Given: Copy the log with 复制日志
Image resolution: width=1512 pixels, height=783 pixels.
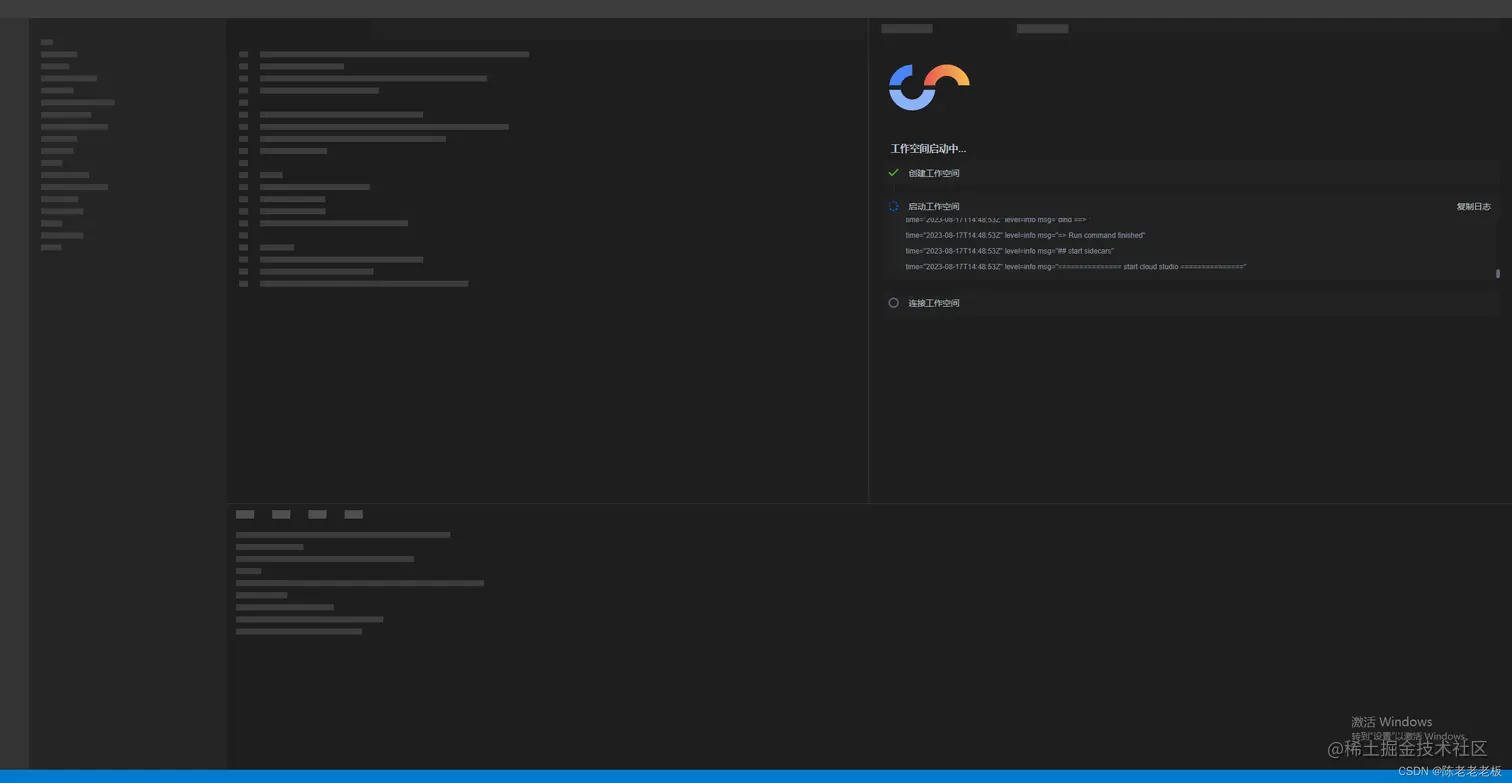Looking at the screenshot, I should tap(1473, 207).
